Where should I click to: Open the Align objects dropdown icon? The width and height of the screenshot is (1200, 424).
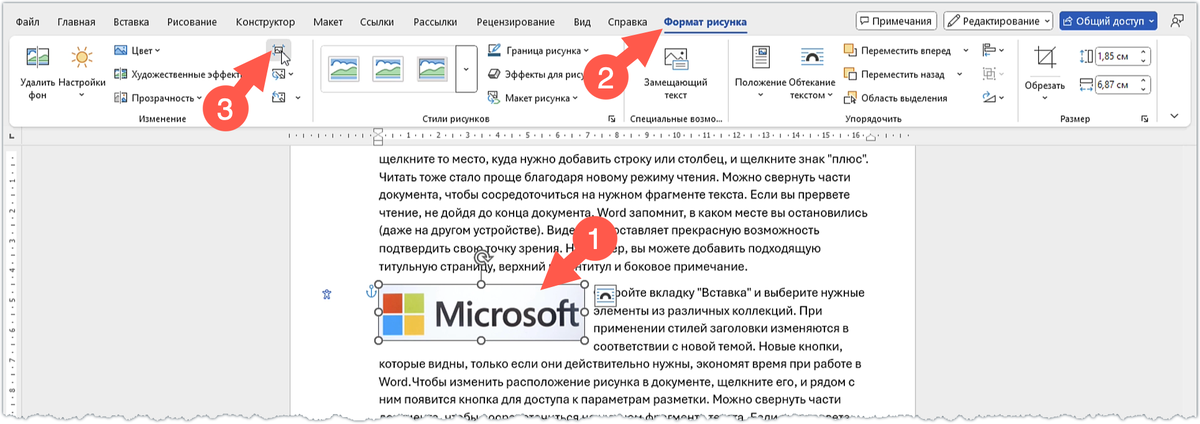pos(993,50)
